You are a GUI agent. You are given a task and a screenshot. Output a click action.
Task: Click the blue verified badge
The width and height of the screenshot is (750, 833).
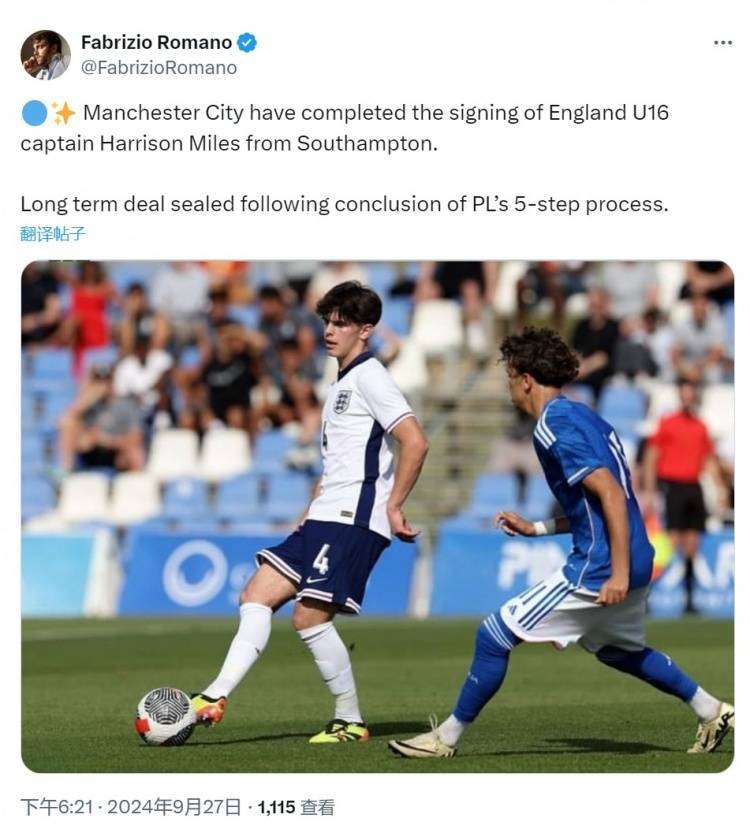coord(247,42)
